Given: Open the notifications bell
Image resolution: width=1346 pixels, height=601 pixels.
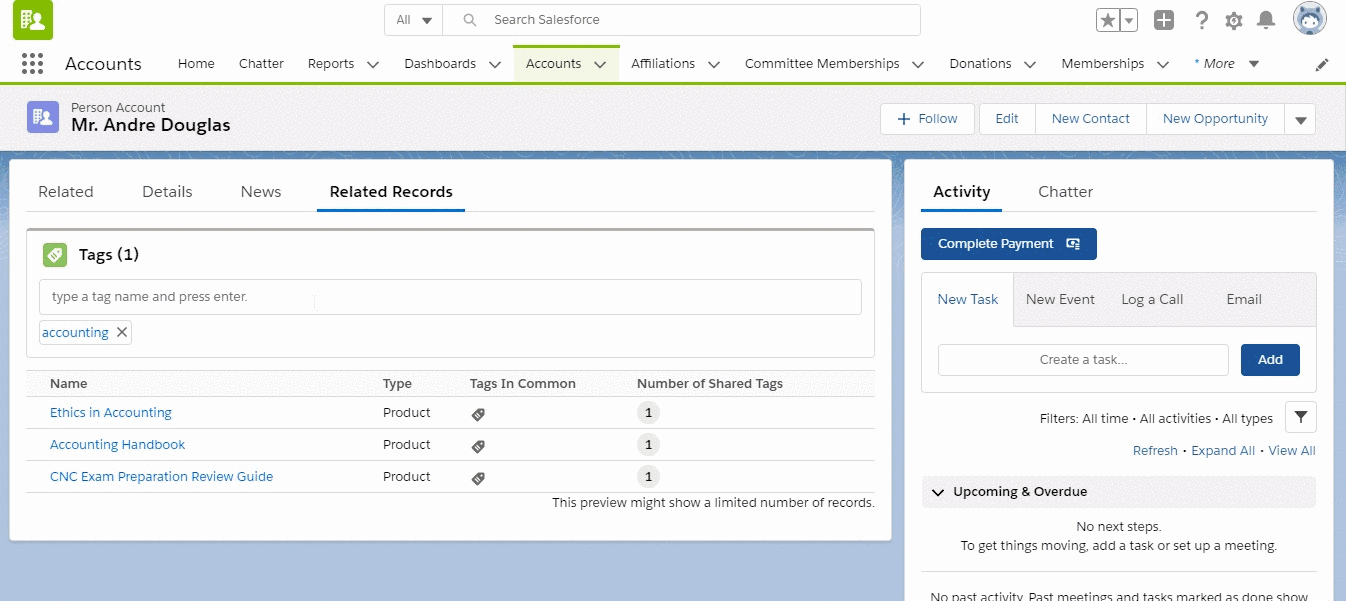Looking at the screenshot, I should point(1266,20).
